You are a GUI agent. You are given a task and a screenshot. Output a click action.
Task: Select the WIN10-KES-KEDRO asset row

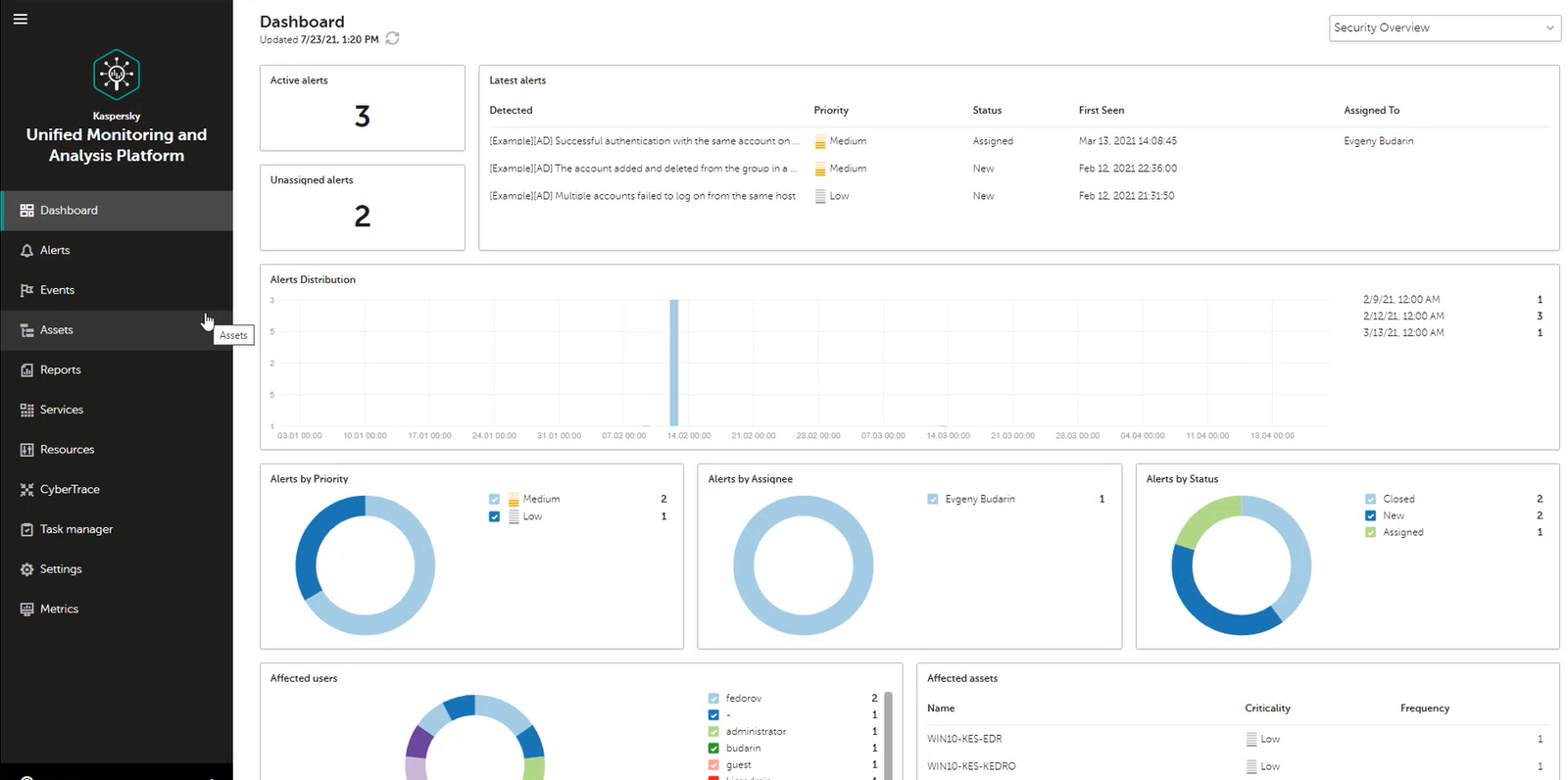tap(1238, 766)
